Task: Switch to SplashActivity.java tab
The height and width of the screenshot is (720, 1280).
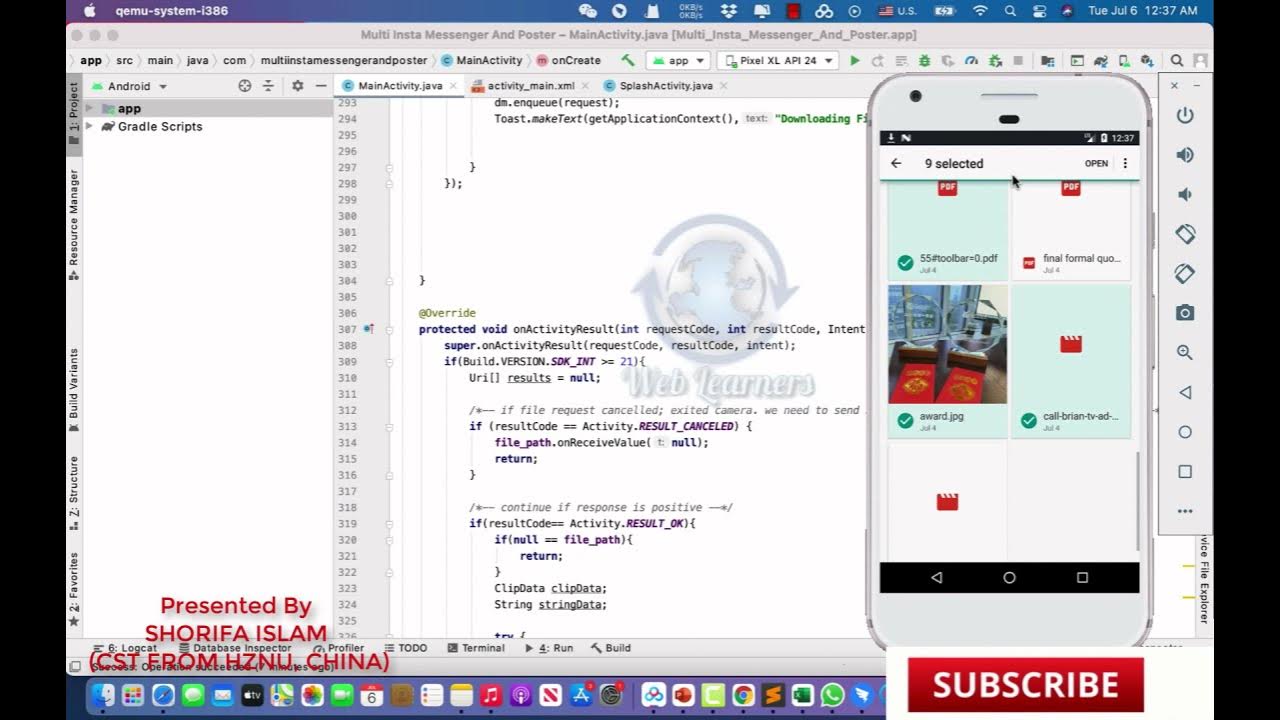Action: [665, 86]
